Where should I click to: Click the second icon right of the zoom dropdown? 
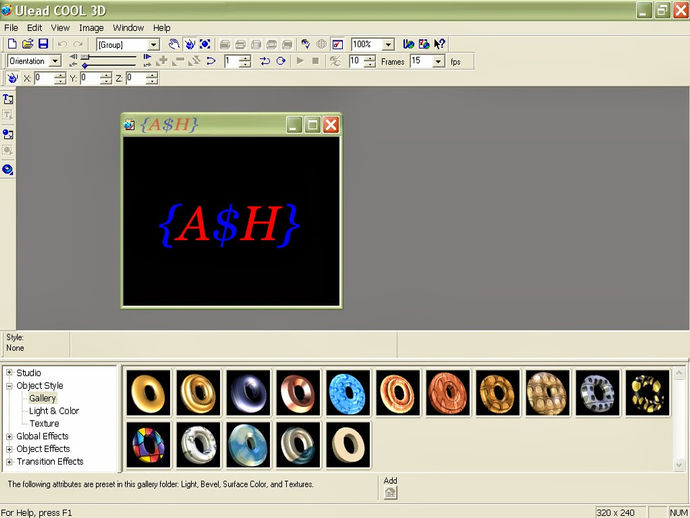pyautogui.click(x=424, y=44)
